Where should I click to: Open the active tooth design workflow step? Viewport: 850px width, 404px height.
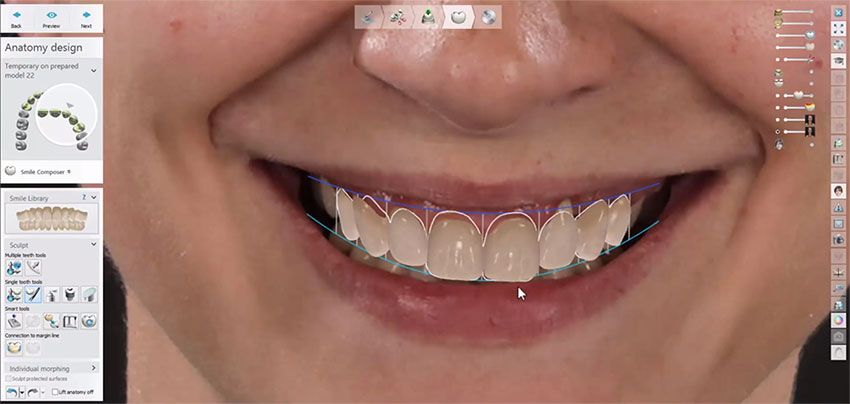point(459,17)
